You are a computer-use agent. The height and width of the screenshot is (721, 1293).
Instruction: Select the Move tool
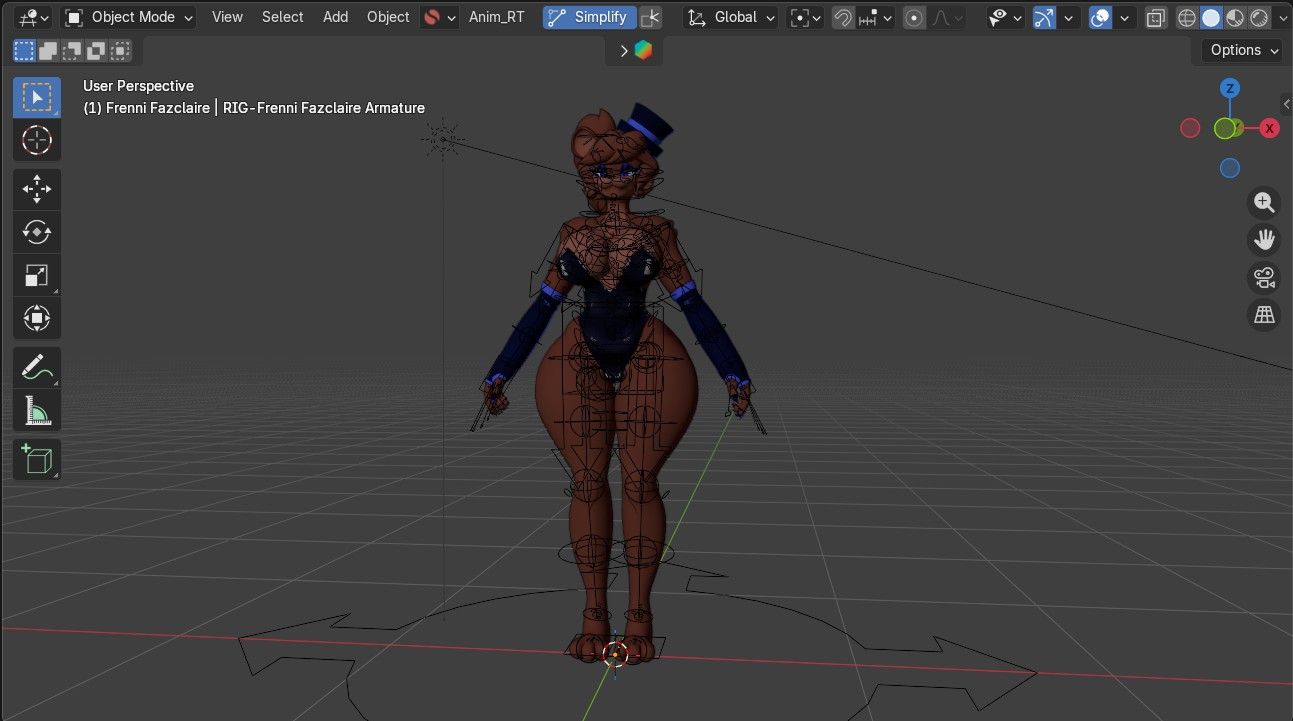37,189
